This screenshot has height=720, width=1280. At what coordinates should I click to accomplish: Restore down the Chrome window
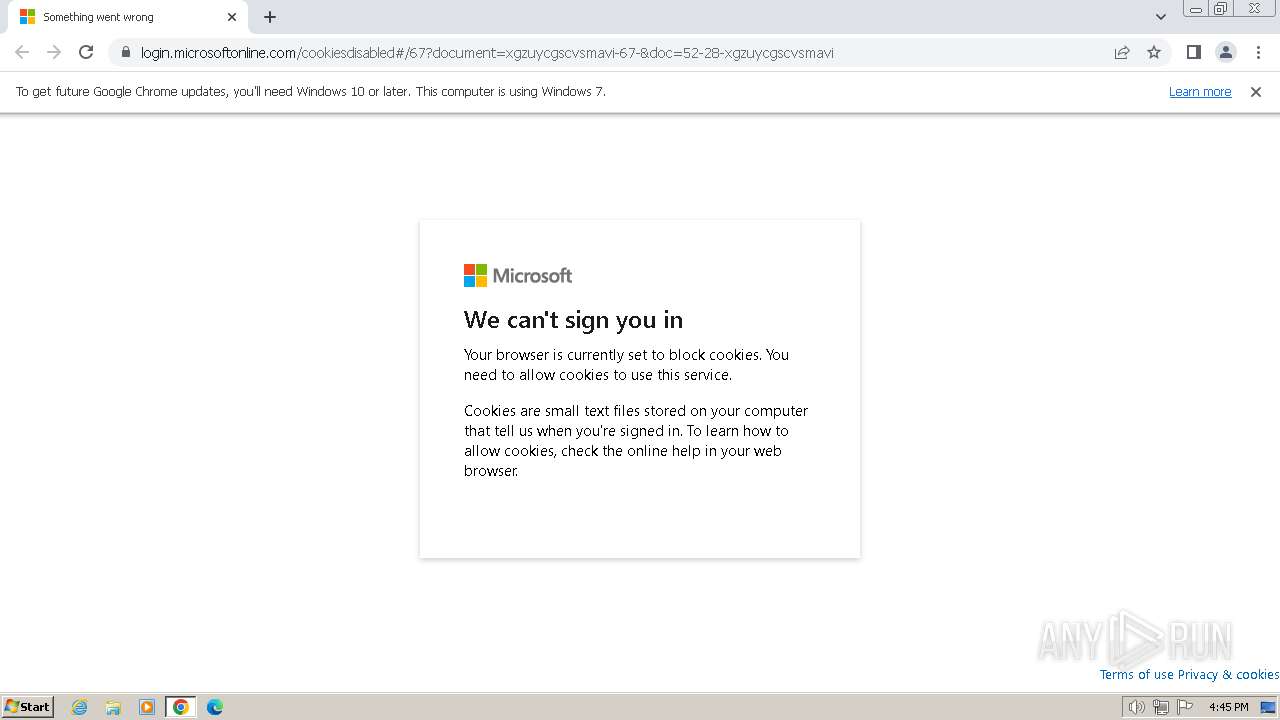[1221, 9]
